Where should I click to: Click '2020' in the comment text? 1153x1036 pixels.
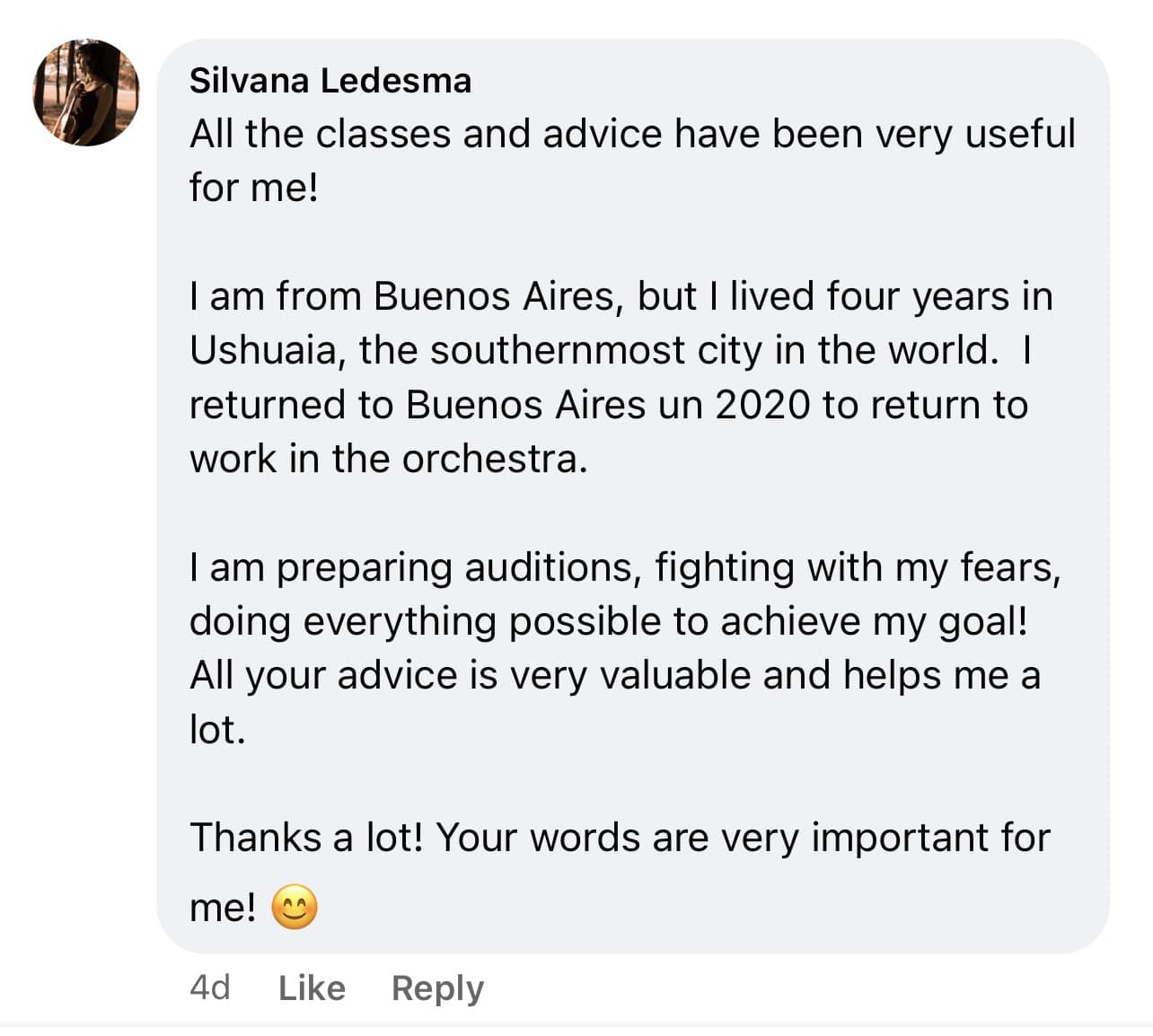click(762, 405)
